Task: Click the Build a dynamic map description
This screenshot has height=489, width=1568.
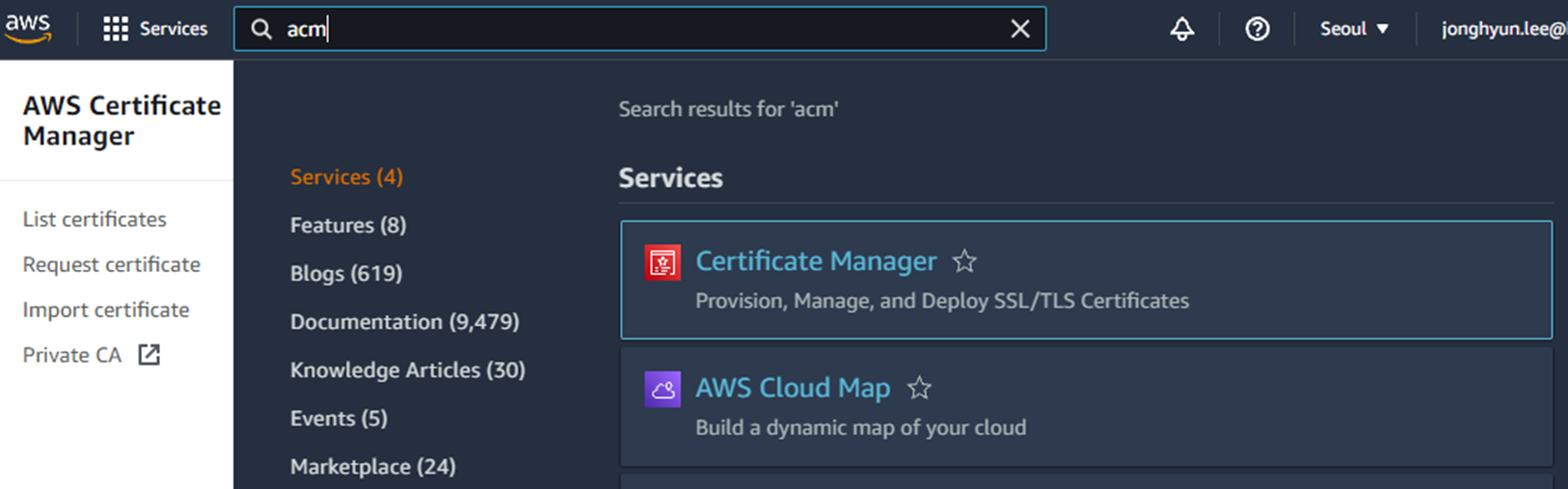Action: coord(860,427)
